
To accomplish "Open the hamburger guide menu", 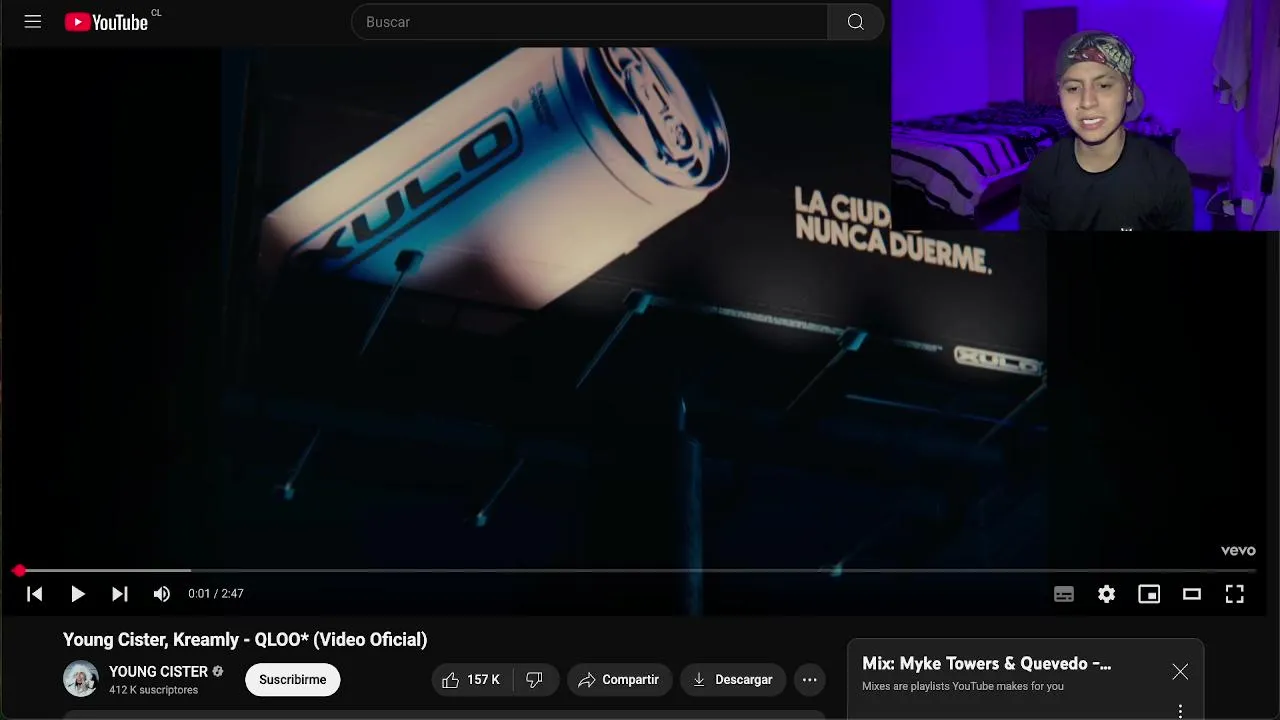I will [x=33, y=21].
